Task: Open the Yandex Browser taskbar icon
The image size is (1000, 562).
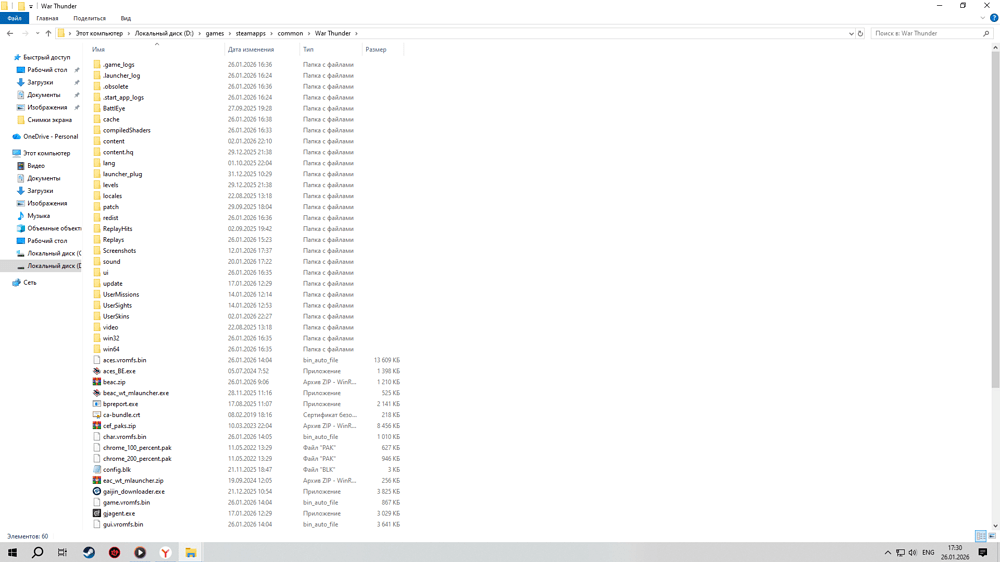Action: tap(165, 553)
